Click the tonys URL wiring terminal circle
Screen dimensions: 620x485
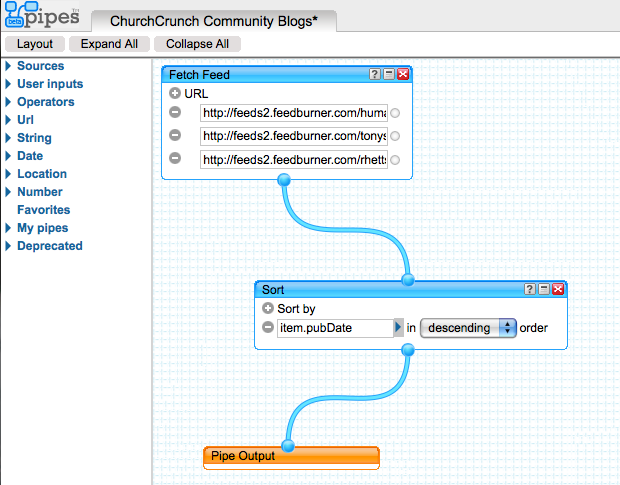pos(395,136)
